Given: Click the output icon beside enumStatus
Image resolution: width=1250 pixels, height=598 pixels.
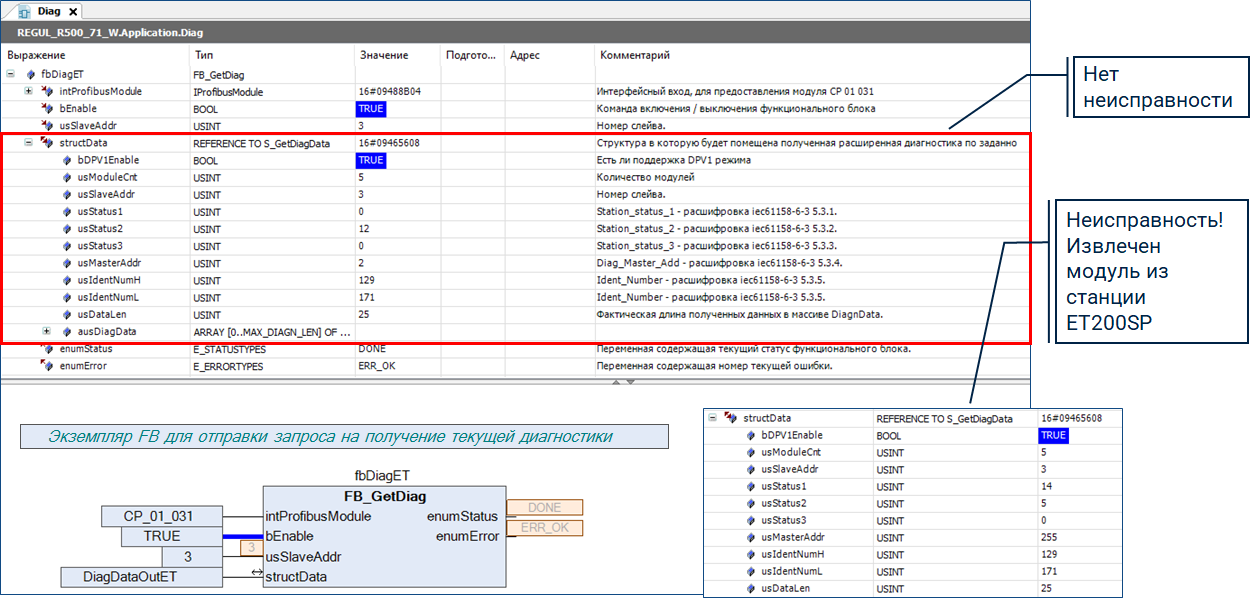Looking at the screenshot, I should pos(46,349).
